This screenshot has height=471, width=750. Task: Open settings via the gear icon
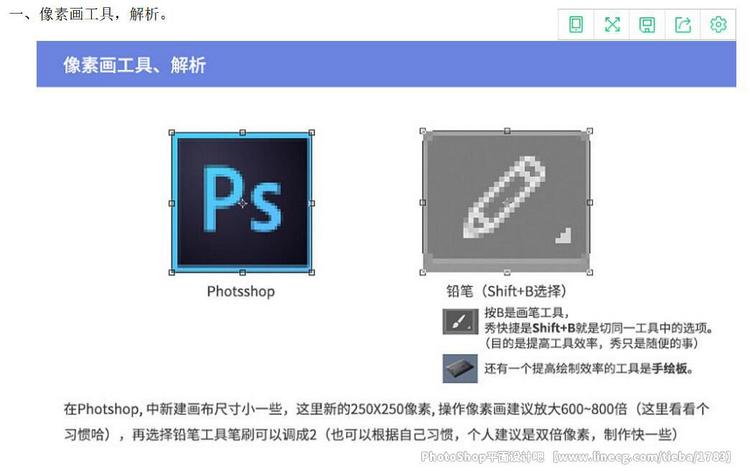click(x=718, y=24)
